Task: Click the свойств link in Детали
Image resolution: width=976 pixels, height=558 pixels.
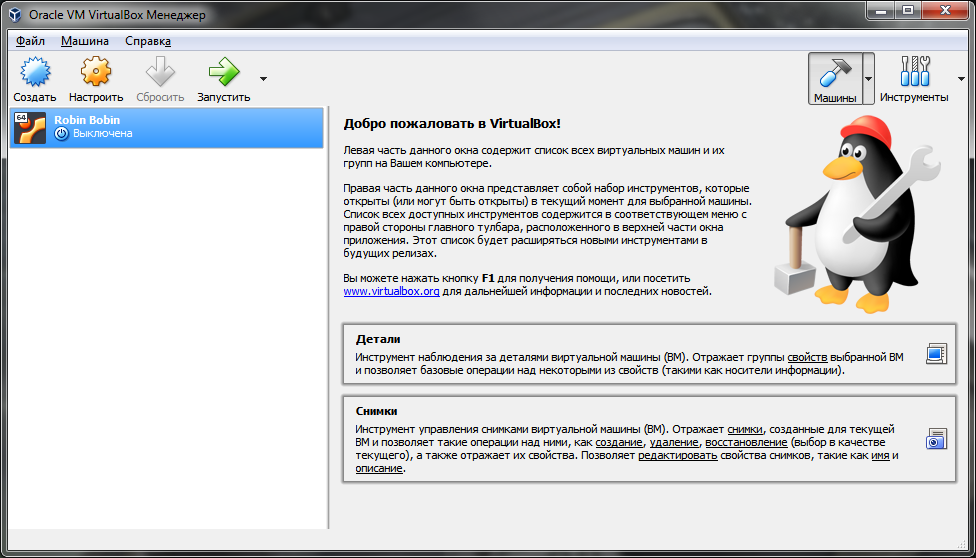Action: [807, 357]
